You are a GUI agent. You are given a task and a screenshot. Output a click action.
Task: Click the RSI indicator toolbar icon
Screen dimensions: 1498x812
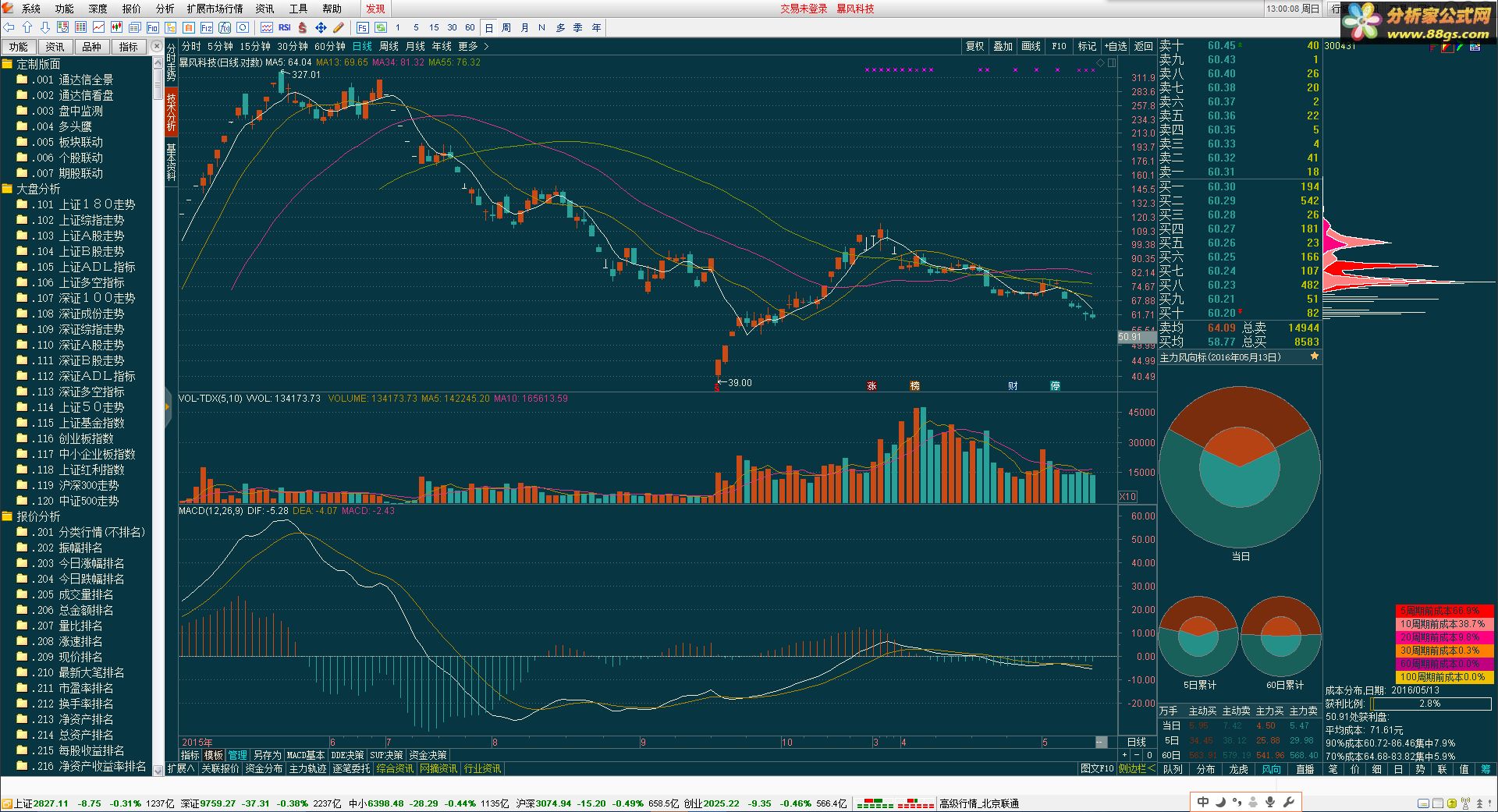[284, 27]
